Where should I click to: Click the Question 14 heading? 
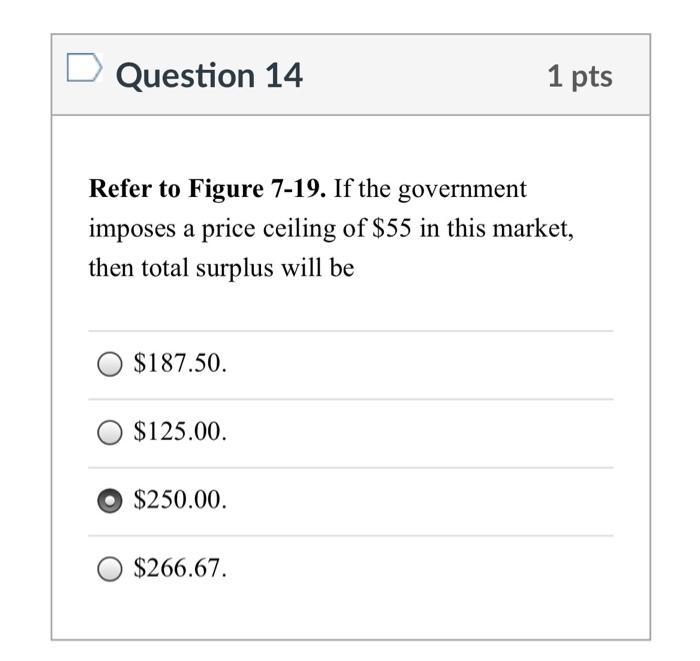(x=209, y=75)
